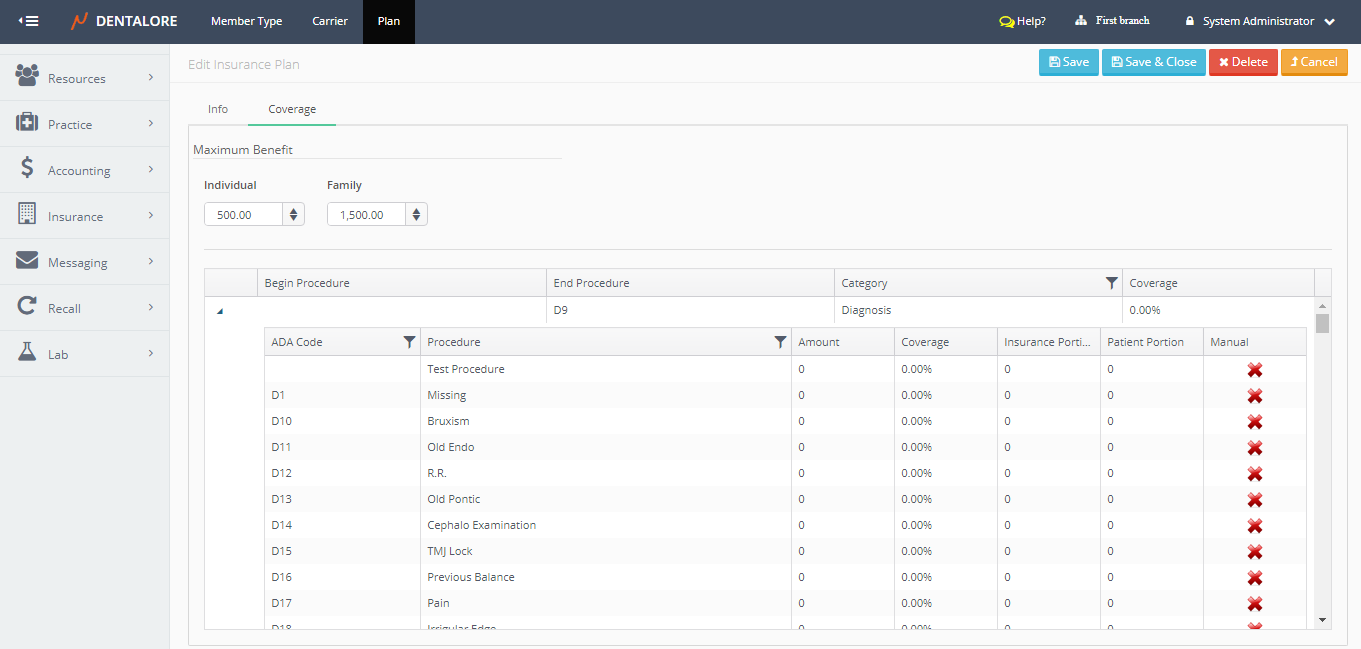The width and height of the screenshot is (1361, 649).
Task: Click the First branch hierarchy icon
Action: coord(1080,21)
